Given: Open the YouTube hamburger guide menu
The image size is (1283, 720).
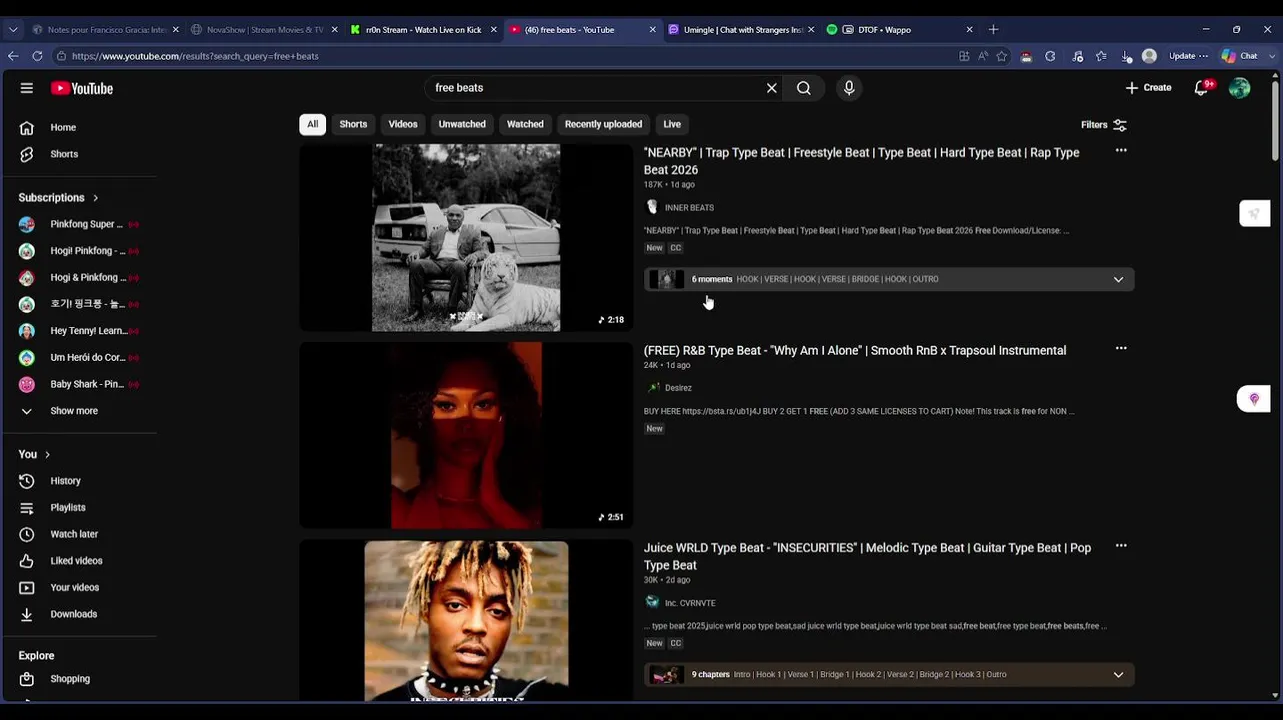Looking at the screenshot, I should pos(27,88).
